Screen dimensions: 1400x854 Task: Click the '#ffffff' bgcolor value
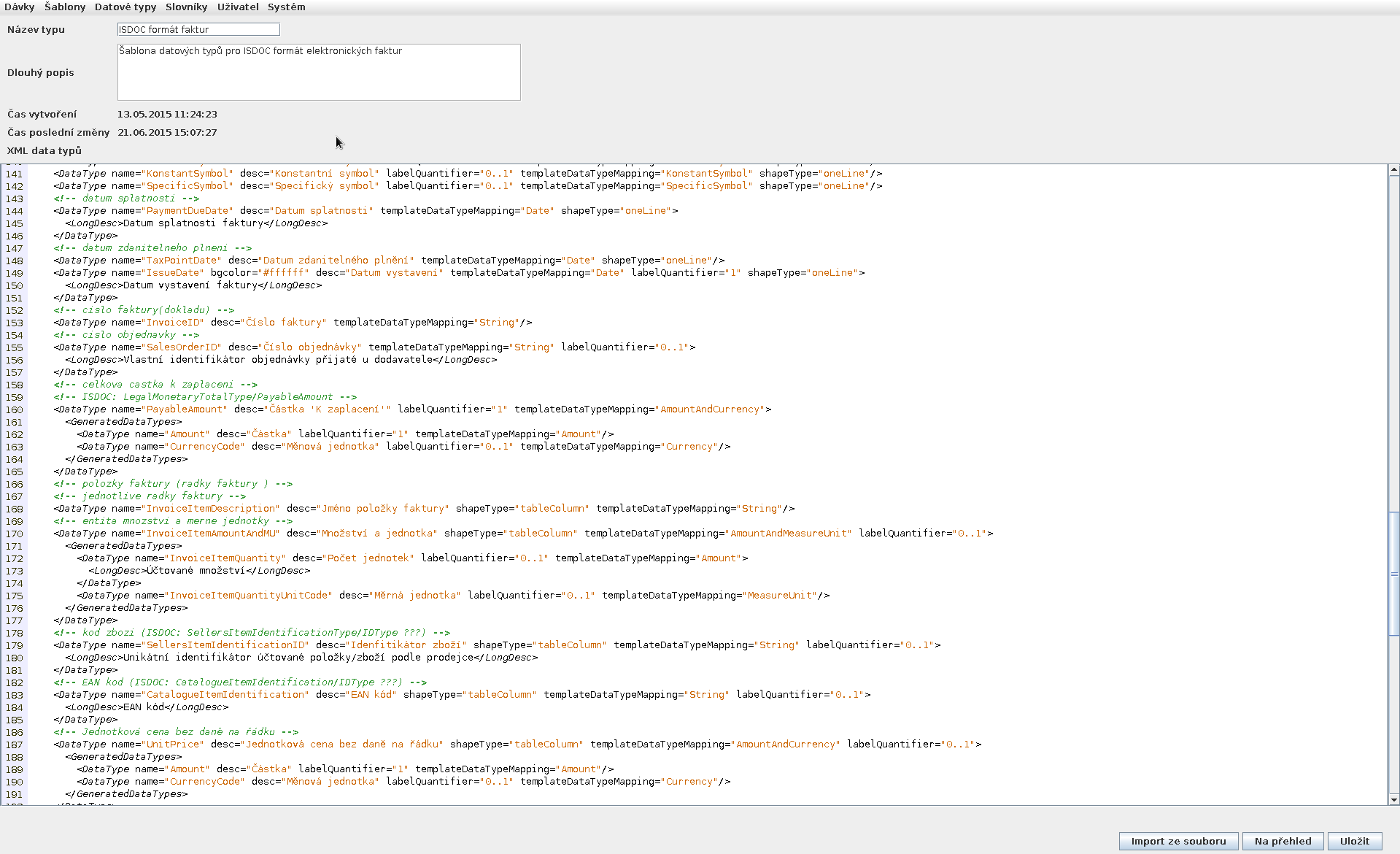(283, 273)
